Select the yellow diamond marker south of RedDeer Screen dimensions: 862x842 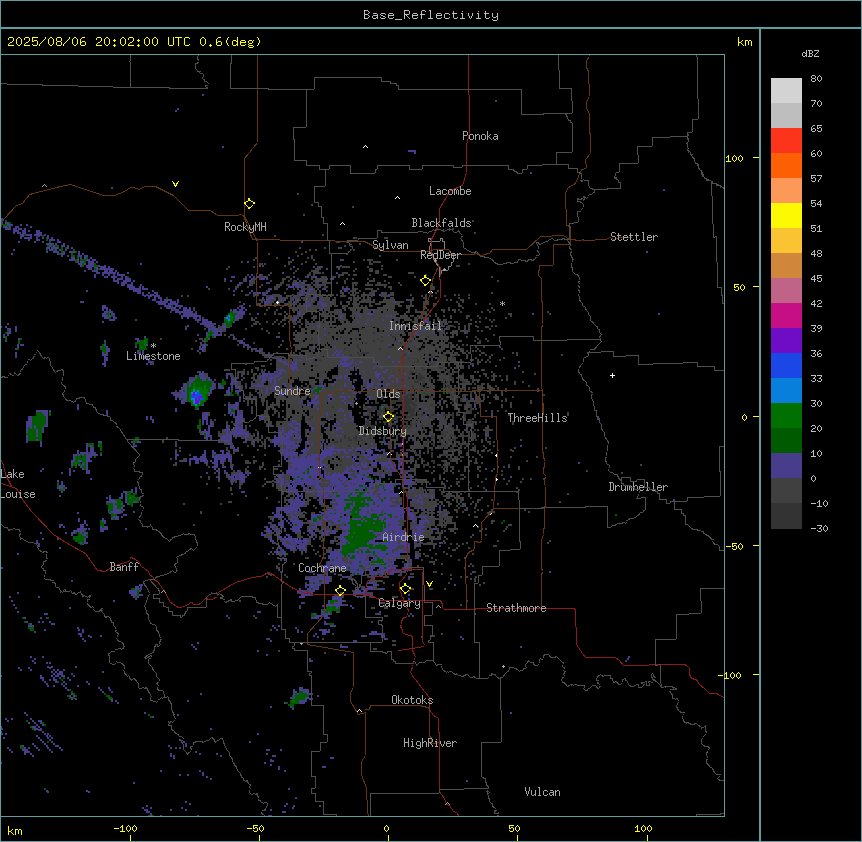pyautogui.click(x=426, y=281)
